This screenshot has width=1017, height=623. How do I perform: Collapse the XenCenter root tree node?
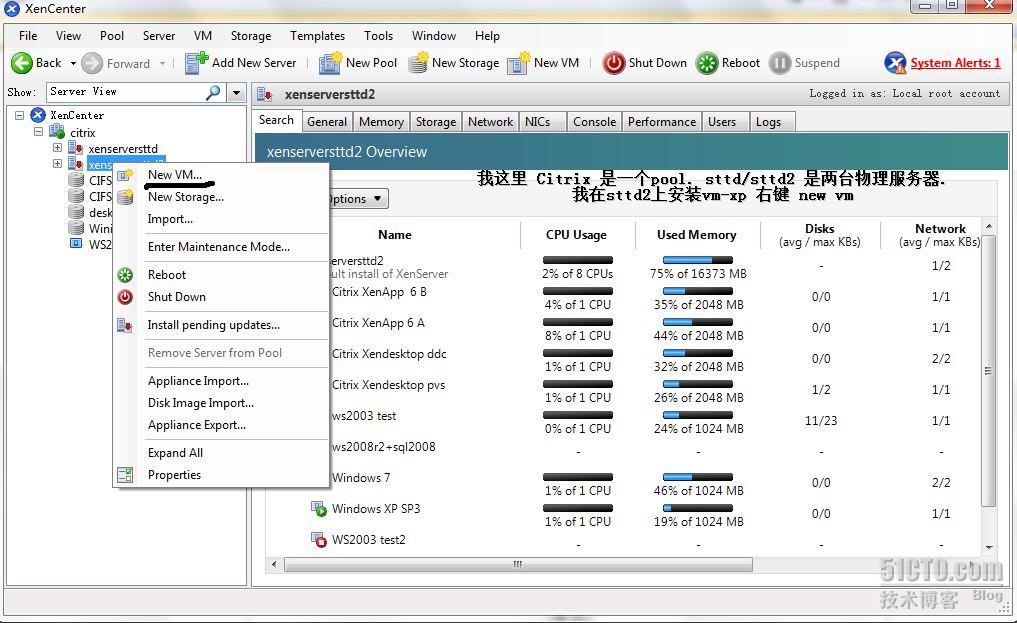coord(19,115)
